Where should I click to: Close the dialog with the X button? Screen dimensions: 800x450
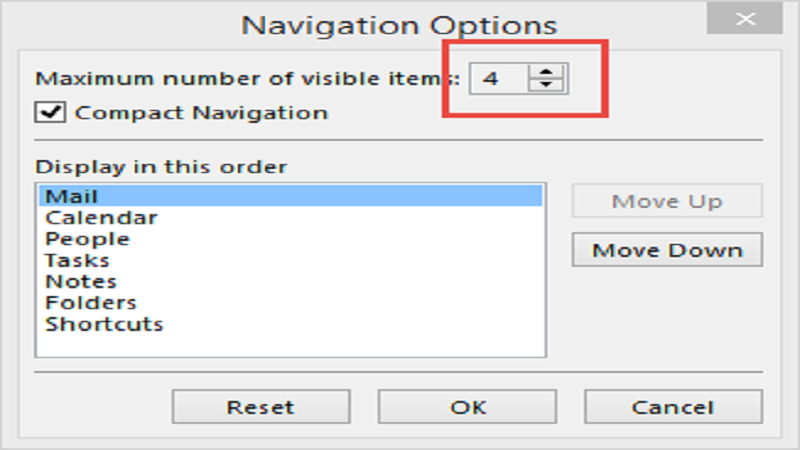pyautogui.click(x=744, y=19)
